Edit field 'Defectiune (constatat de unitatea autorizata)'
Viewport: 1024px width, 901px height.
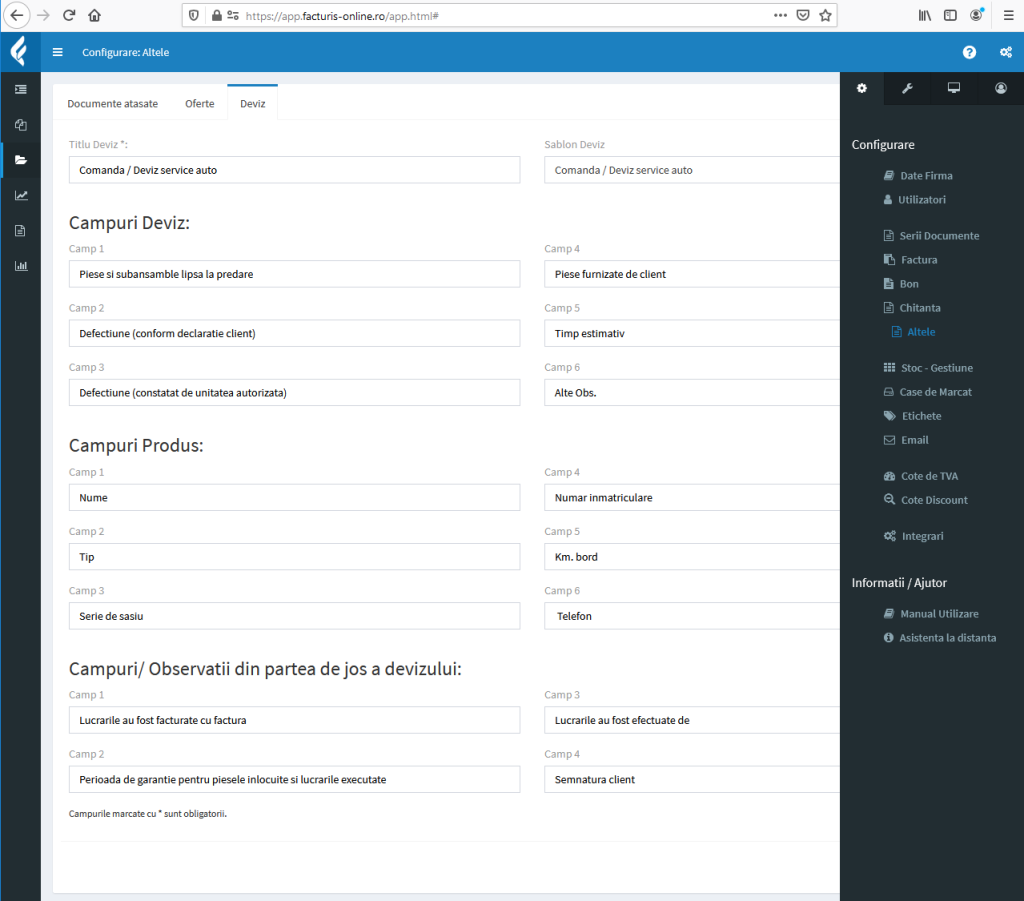tap(295, 393)
